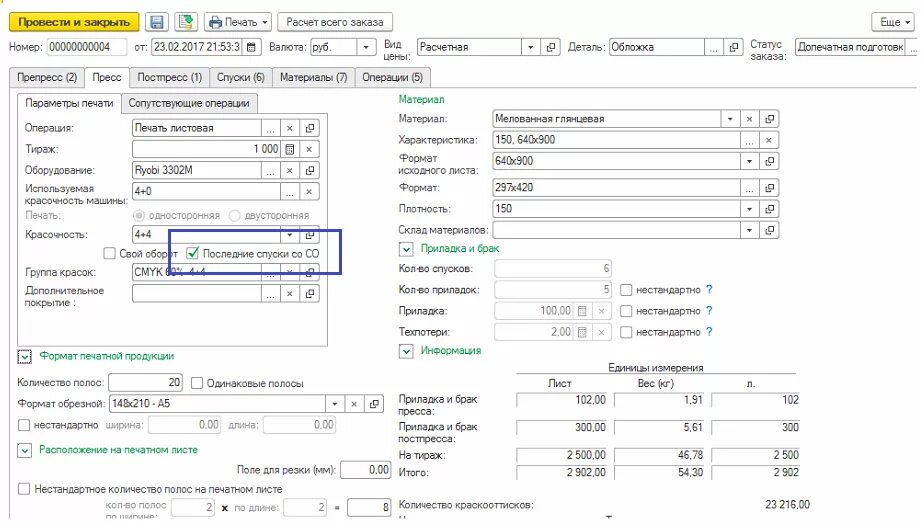Switch to the Препресс (2) tab
The height and width of the screenshot is (522, 922).
click(47, 78)
